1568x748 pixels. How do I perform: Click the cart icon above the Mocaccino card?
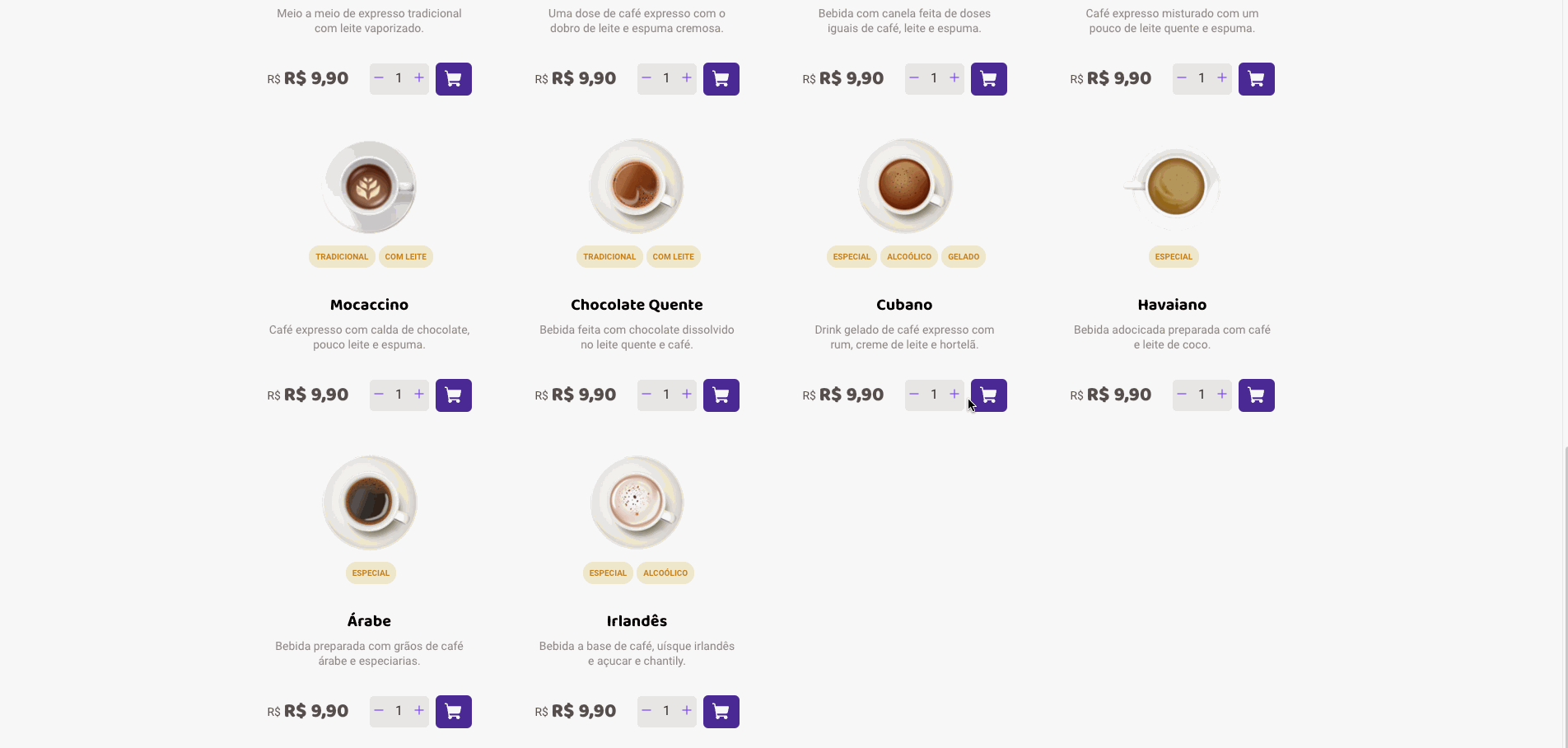(453, 78)
